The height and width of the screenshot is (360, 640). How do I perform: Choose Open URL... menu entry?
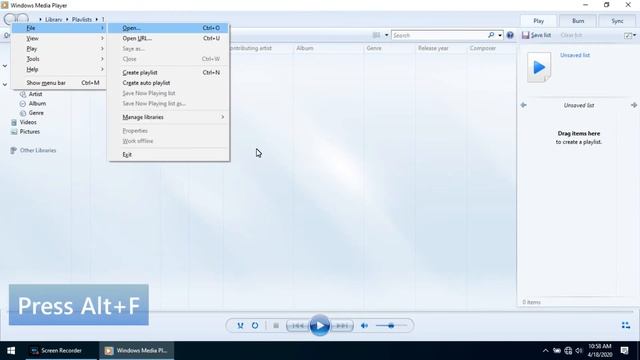[169, 38]
